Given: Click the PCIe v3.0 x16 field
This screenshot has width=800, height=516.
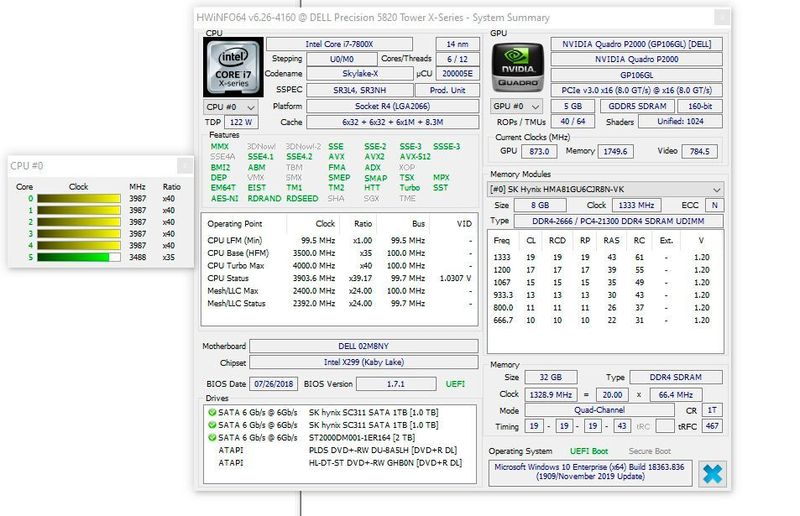Looking at the screenshot, I should pyautogui.click(x=636, y=90).
